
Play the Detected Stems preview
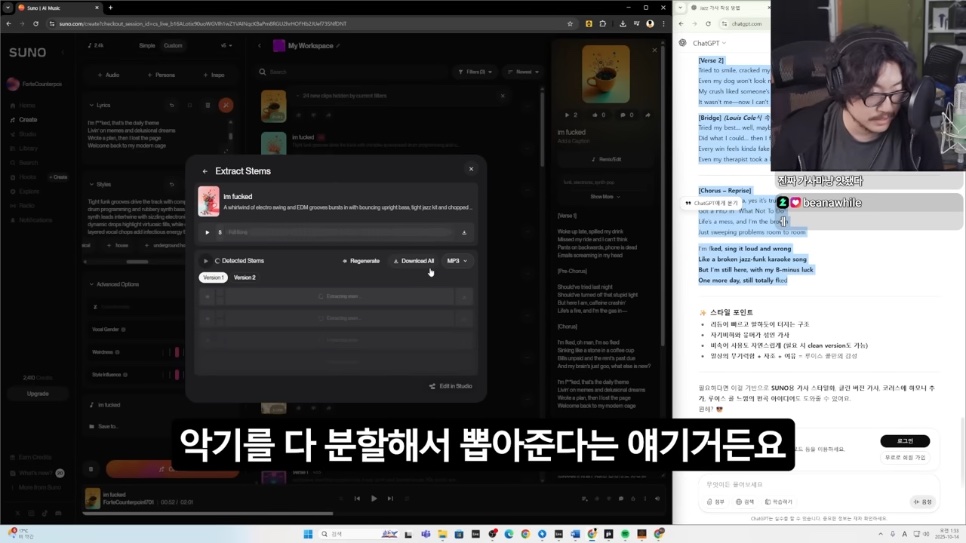pos(206,261)
